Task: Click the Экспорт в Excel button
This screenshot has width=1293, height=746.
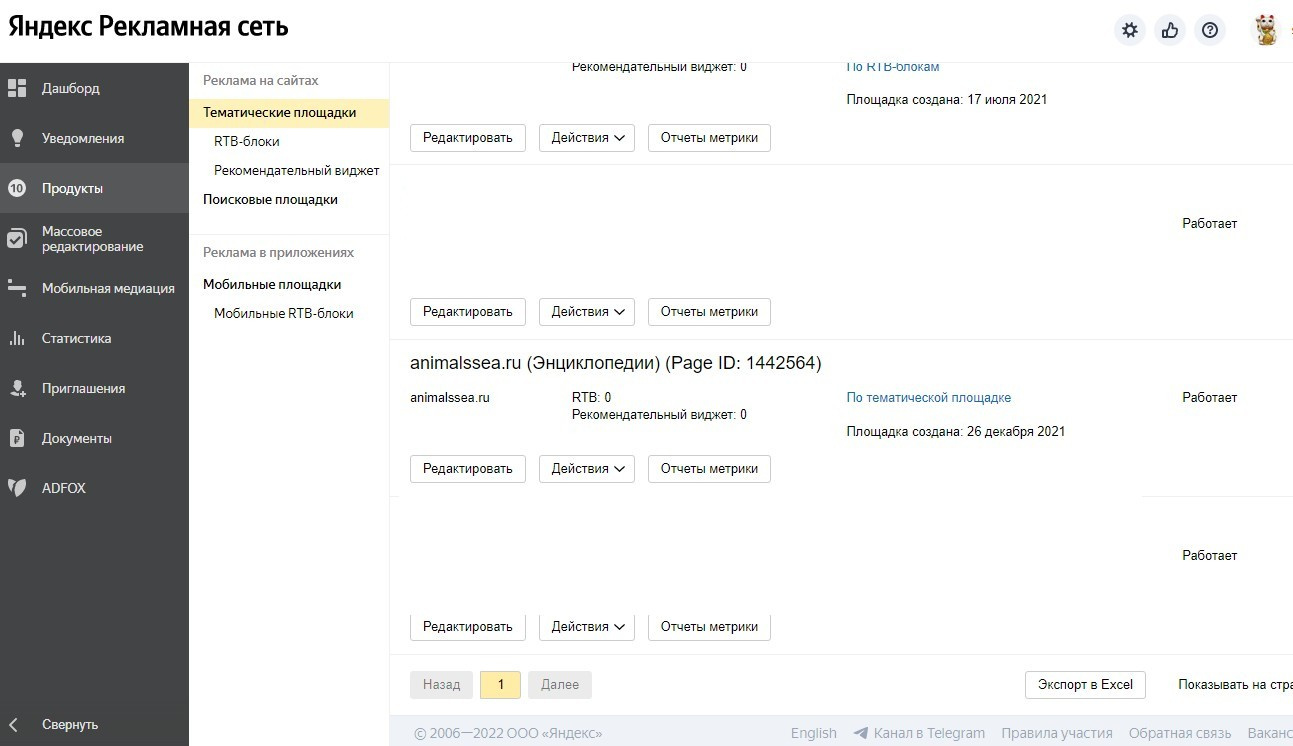Action: pyautogui.click(x=1085, y=685)
